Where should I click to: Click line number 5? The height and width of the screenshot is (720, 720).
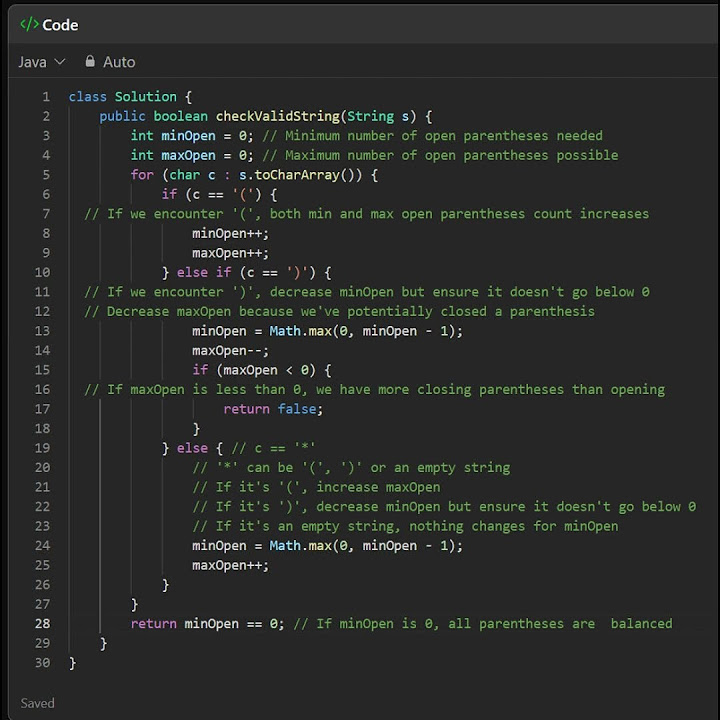pos(46,175)
